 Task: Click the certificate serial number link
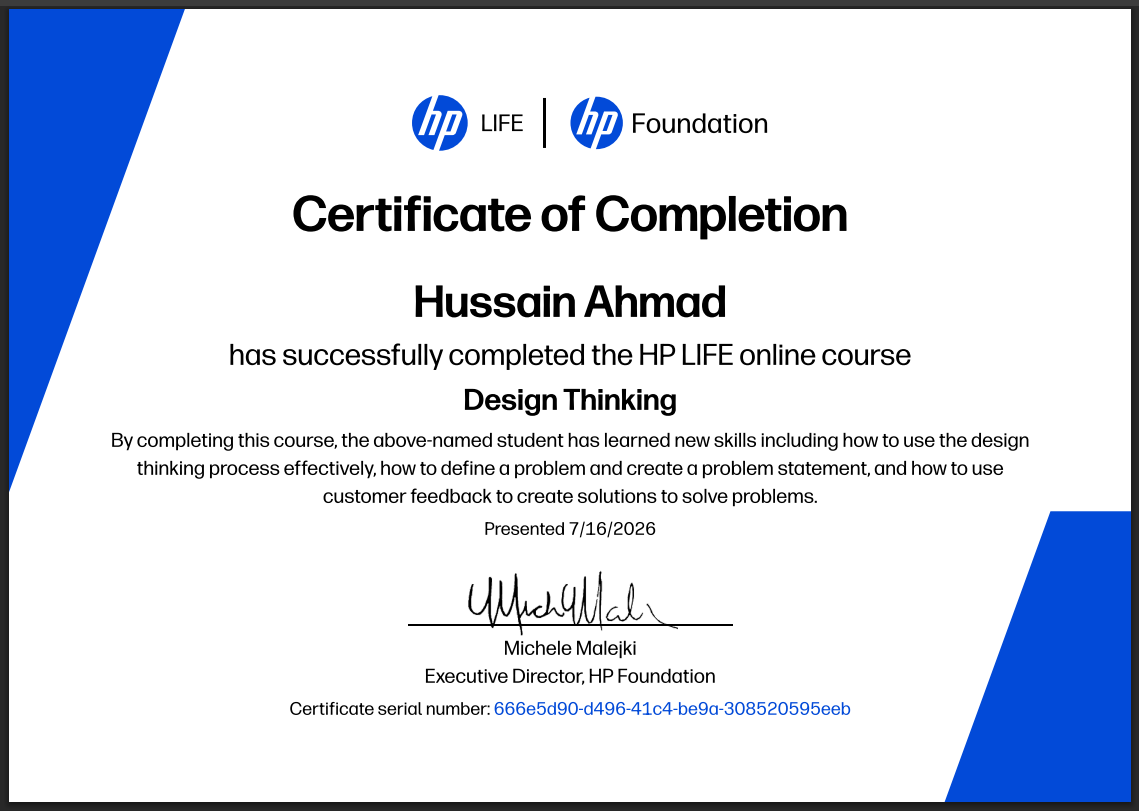click(672, 709)
